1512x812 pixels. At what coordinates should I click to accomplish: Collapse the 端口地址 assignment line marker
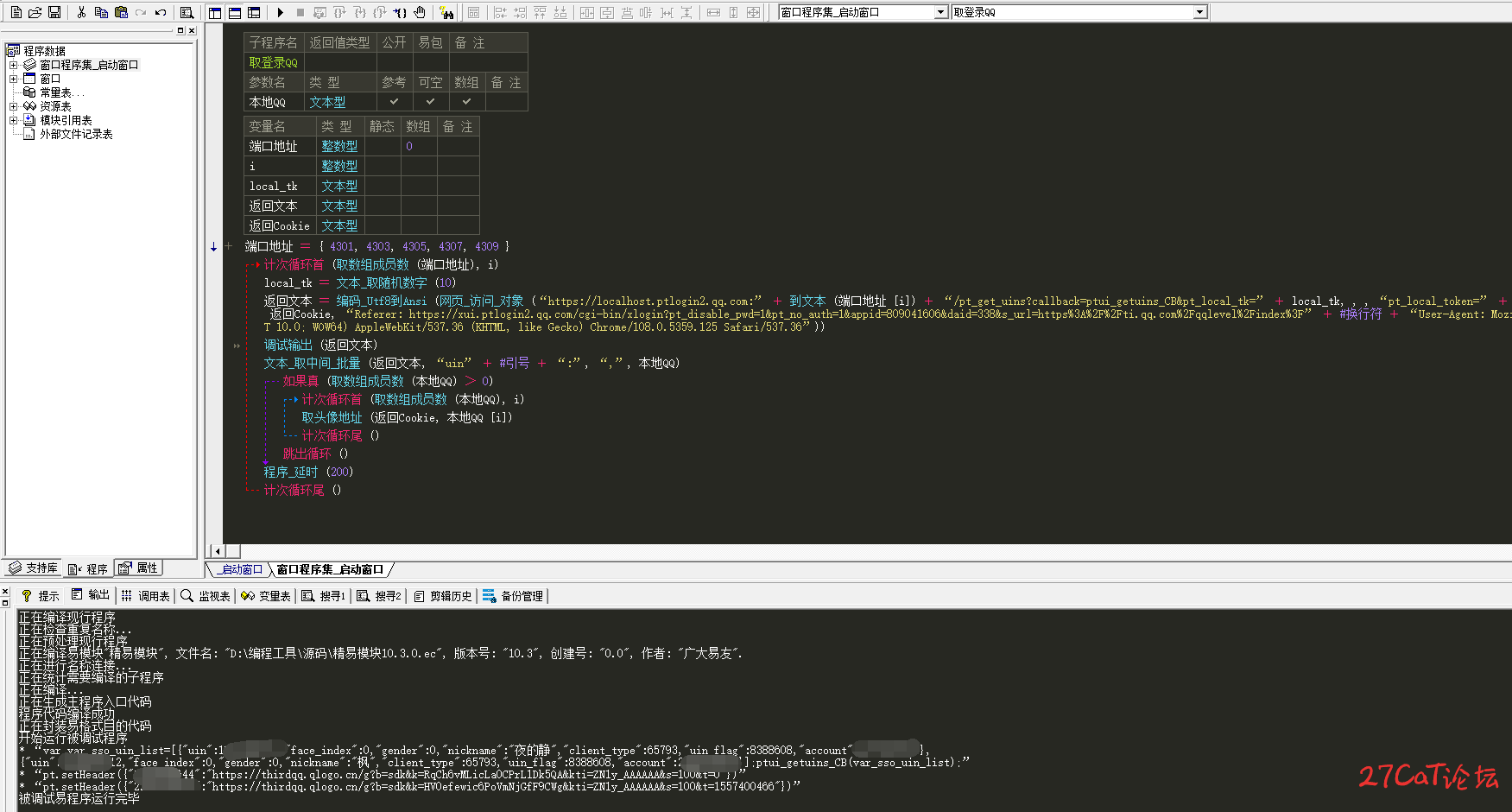pos(229,246)
